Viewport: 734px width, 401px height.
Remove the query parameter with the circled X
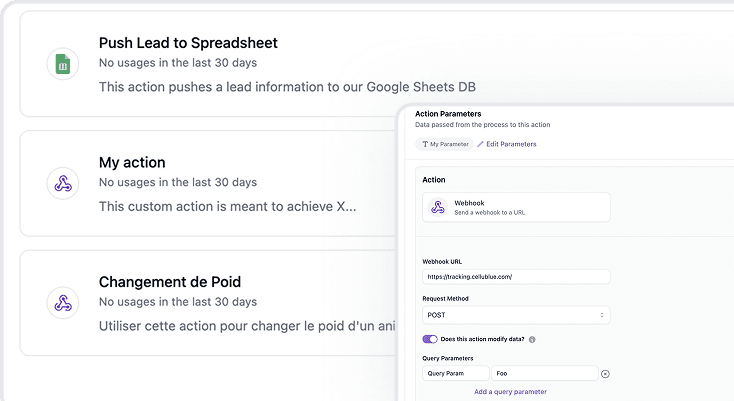(x=605, y=374)
